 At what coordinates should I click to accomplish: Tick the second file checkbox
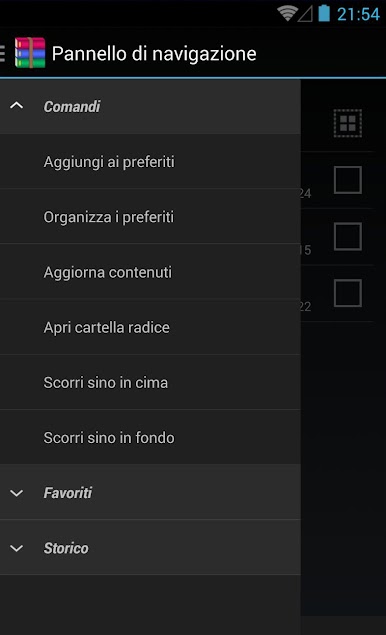click(x=348, y=237)
